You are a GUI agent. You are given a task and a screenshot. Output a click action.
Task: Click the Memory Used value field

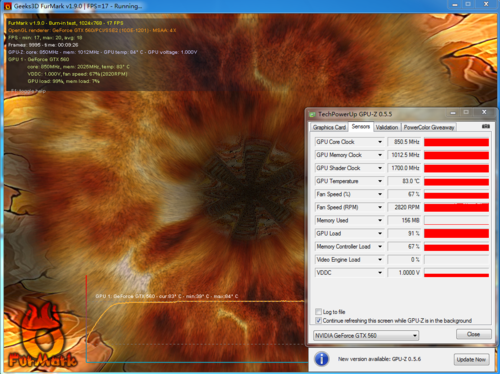(x=404, y=220)
